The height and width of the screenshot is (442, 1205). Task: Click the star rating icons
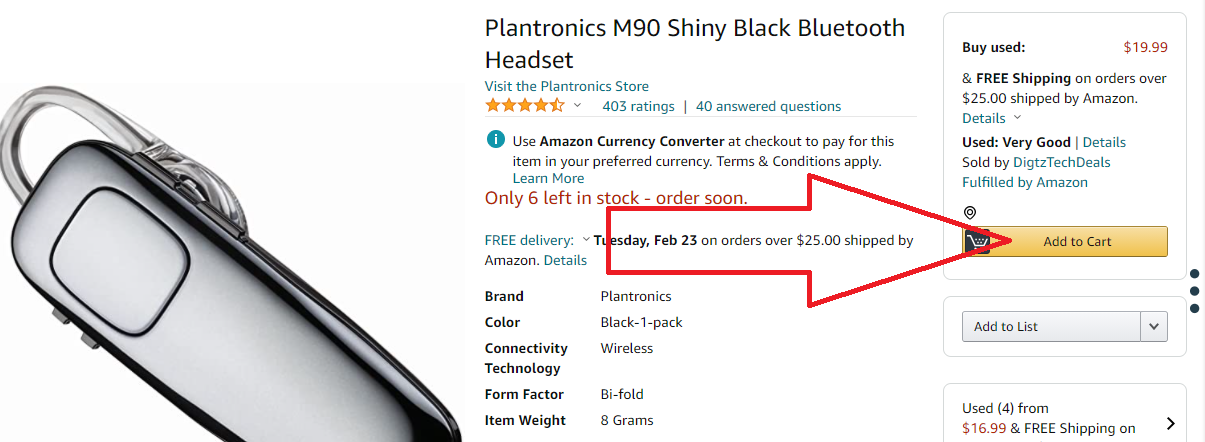(524, 106)
